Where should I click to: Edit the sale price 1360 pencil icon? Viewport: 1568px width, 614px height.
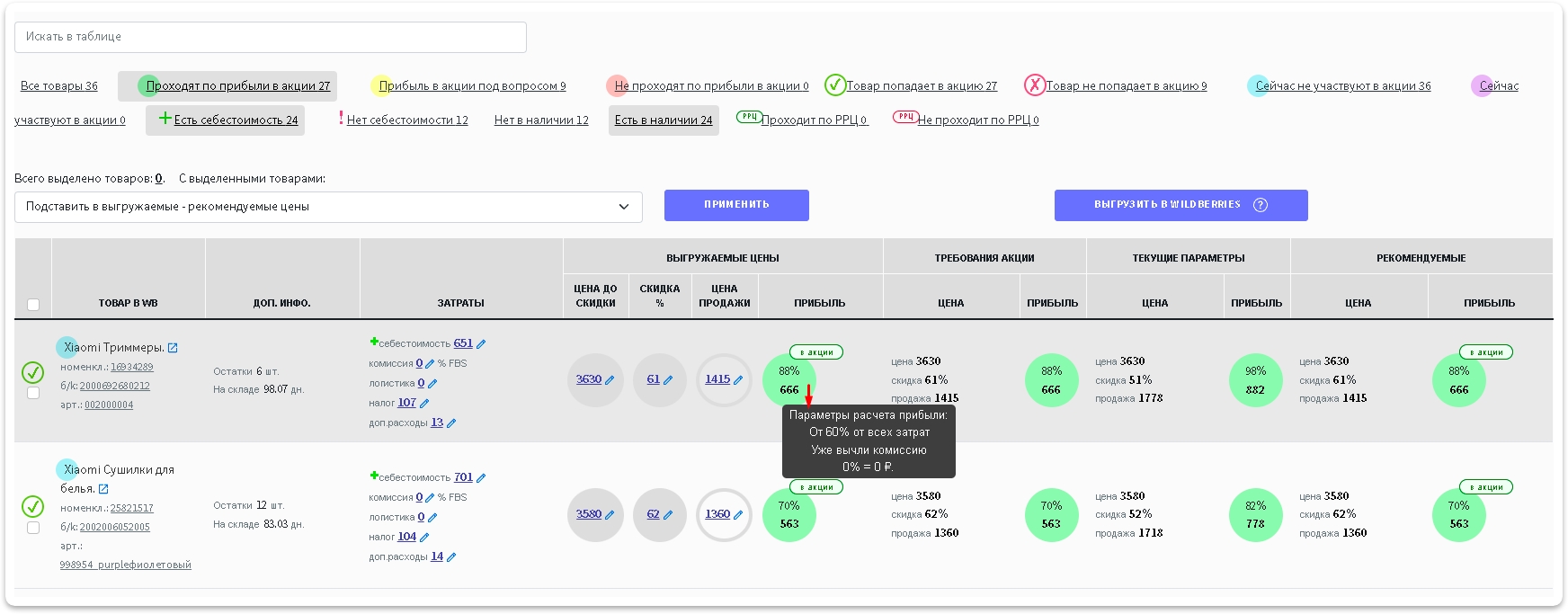coord(738,515)
